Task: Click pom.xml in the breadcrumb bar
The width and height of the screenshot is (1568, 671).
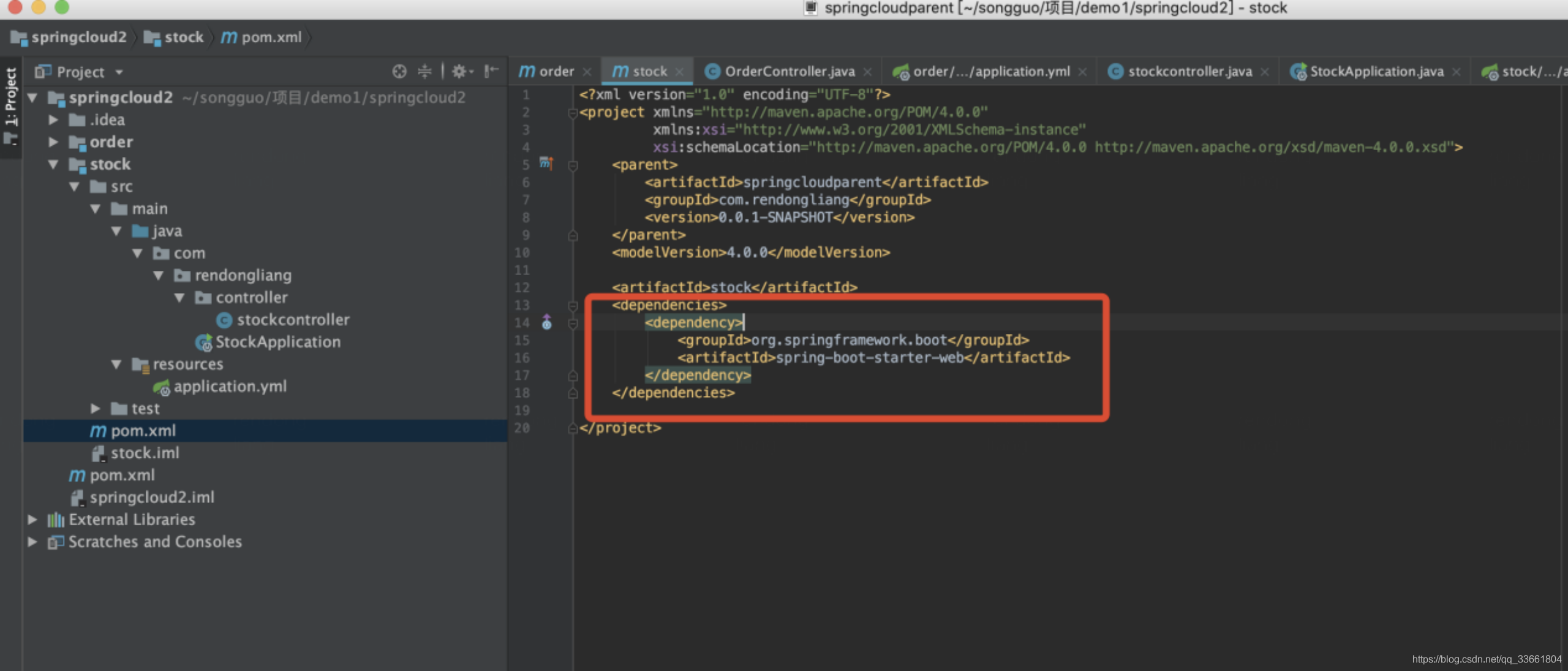Action: (x=262, y=37)
